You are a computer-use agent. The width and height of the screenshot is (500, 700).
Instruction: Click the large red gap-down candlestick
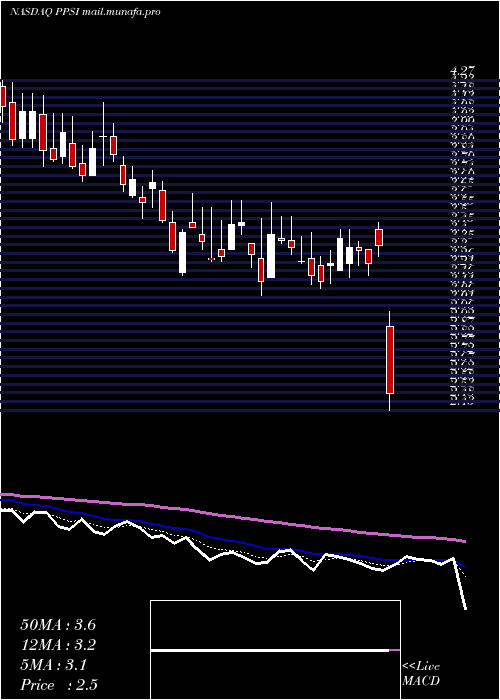tap(390, 360)
